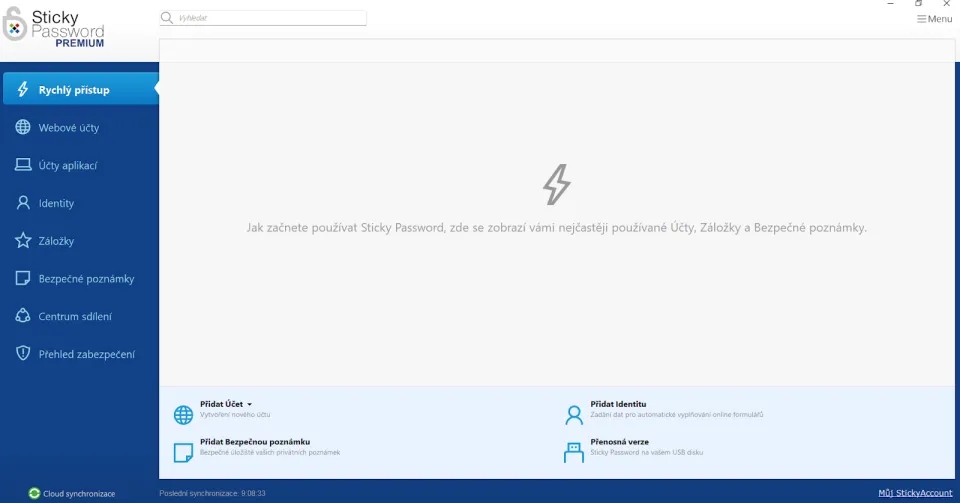960x503 pixels.
Task: Click the hamburger icon next to Menu
Action: click(921, 19)
